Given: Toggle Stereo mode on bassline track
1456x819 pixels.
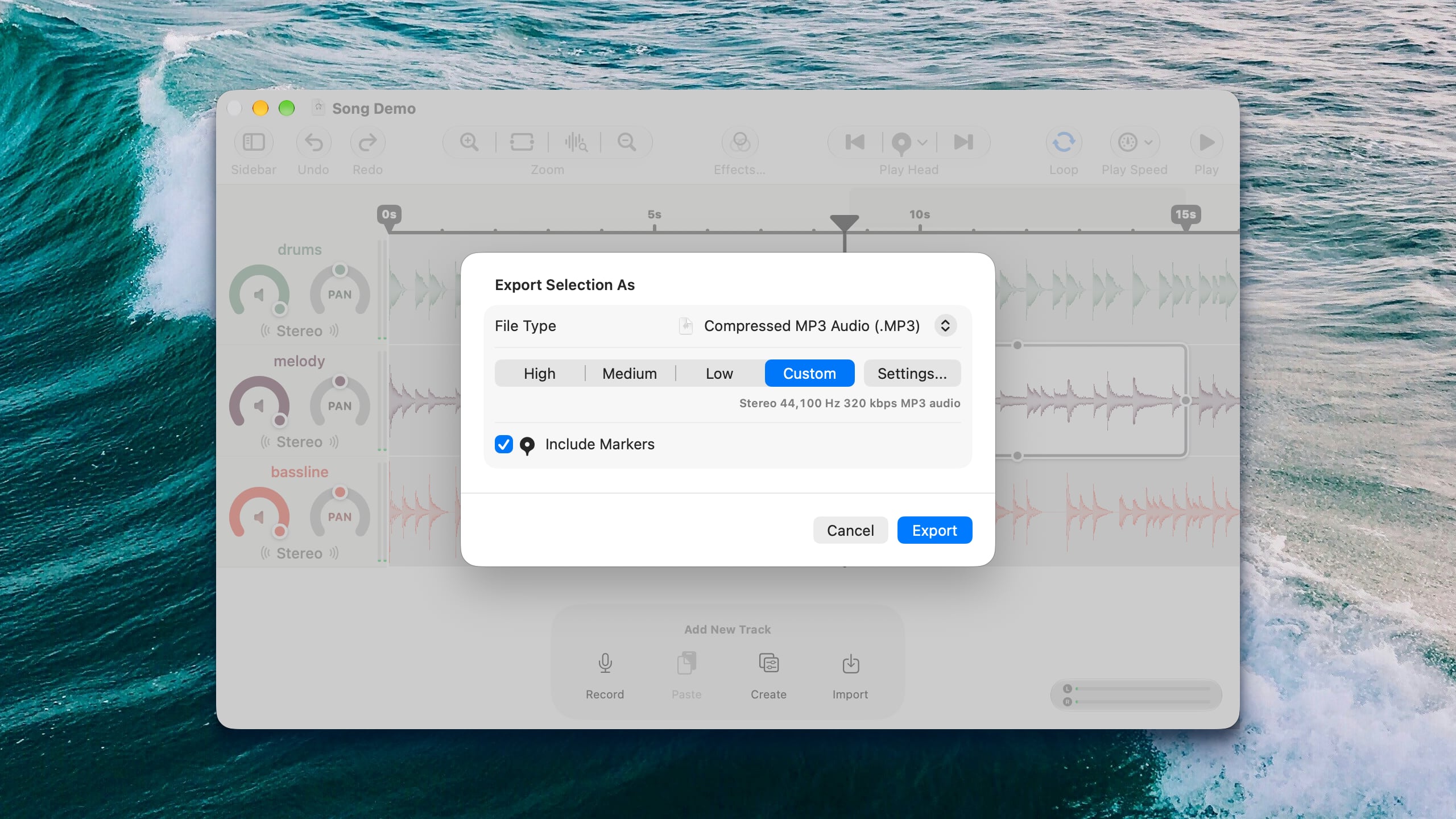Looking at the screenshot, I should pos(299,553).
